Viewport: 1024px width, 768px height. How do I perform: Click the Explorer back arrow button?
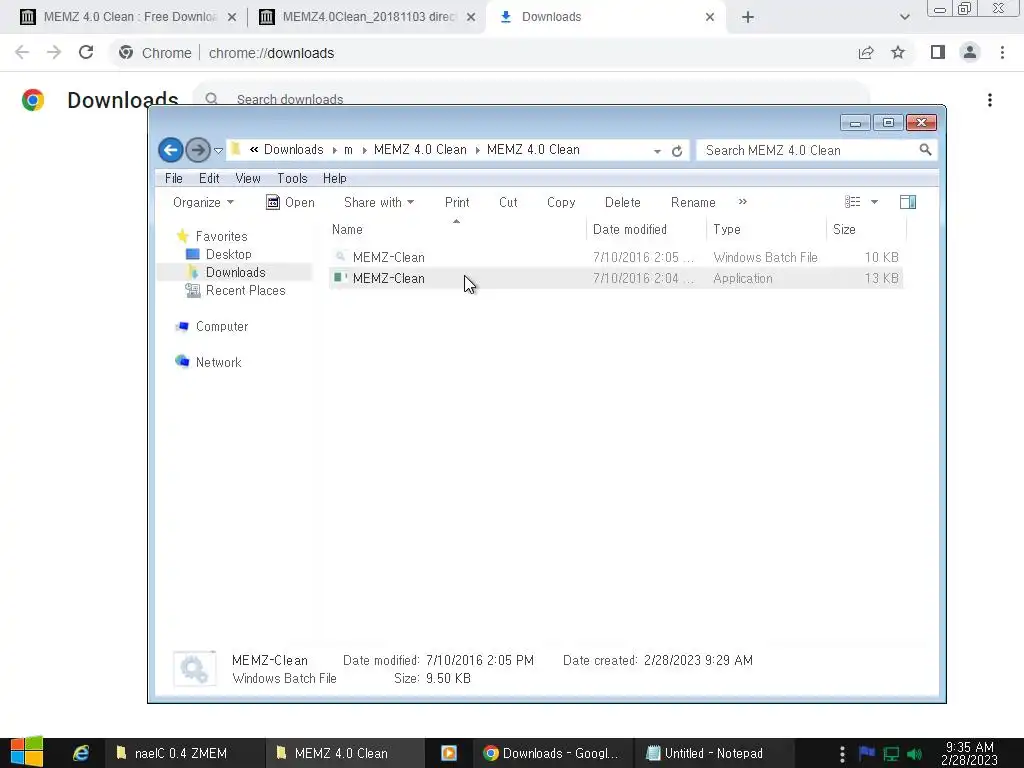click(170, 150)
